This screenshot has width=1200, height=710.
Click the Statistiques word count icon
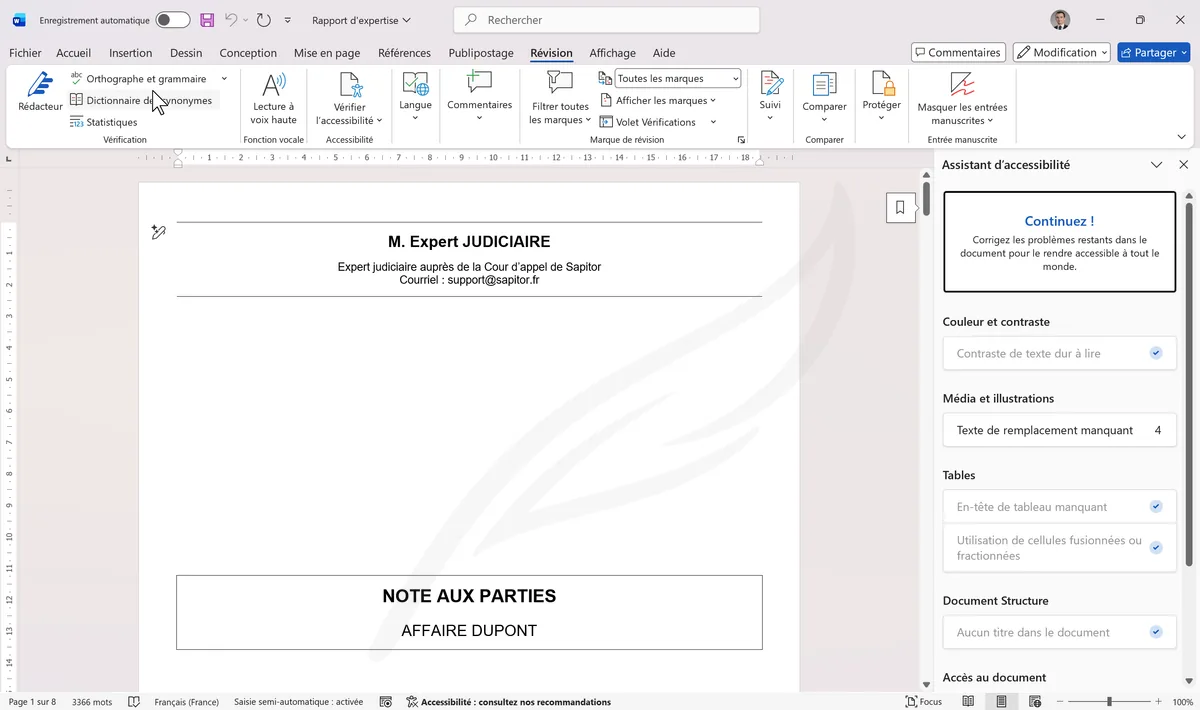(77, 122)
